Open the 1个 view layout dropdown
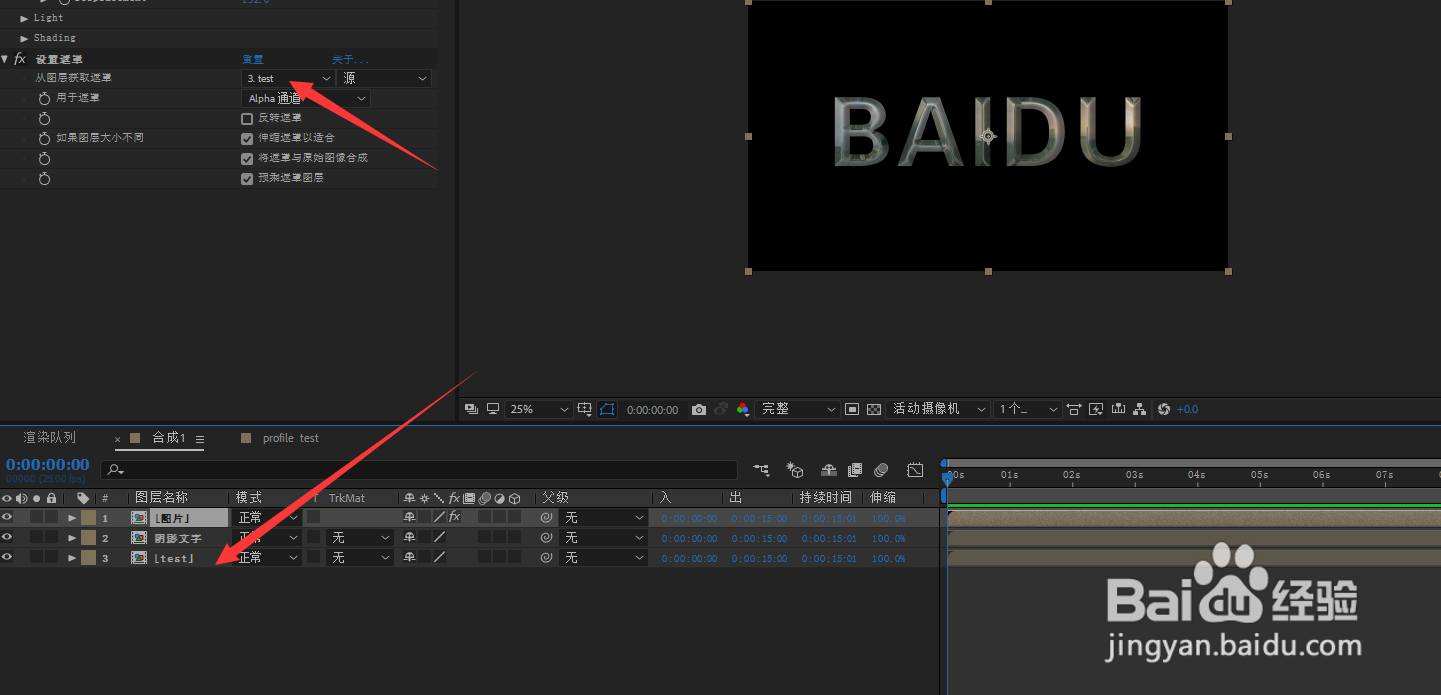The image size is (1441, 695). [1027, 409]
